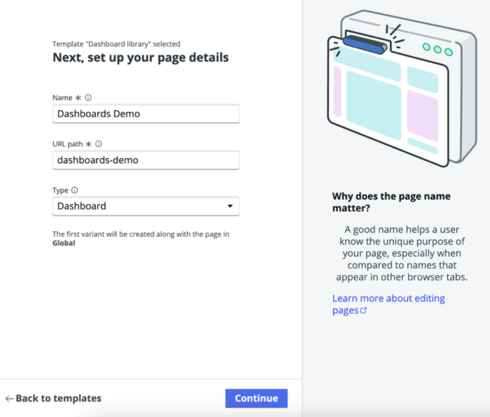Open the Type combo box showing Dashboard
490x417 pixels.
pyautogui.click(x=146, y=206)
